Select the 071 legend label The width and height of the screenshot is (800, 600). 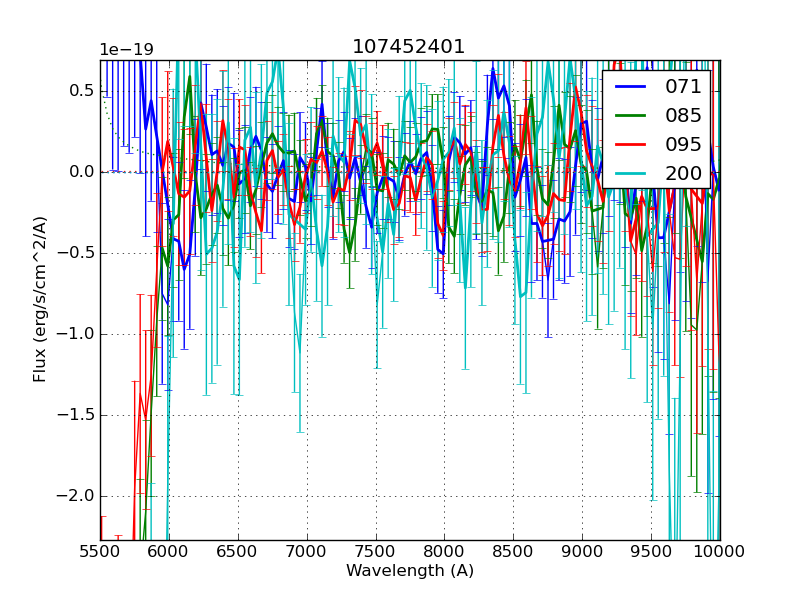click(x=683, y=86)
